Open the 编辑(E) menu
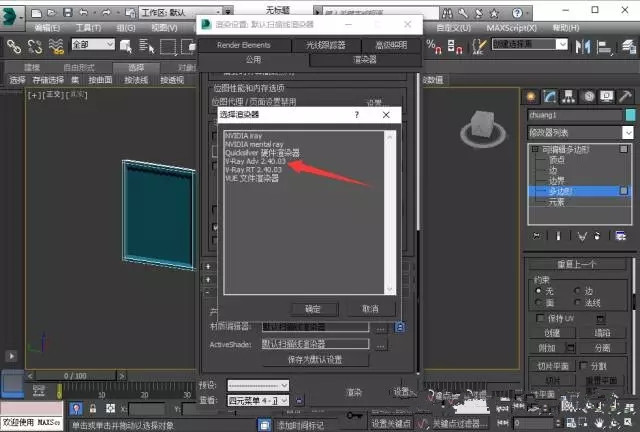 point(47,28)
